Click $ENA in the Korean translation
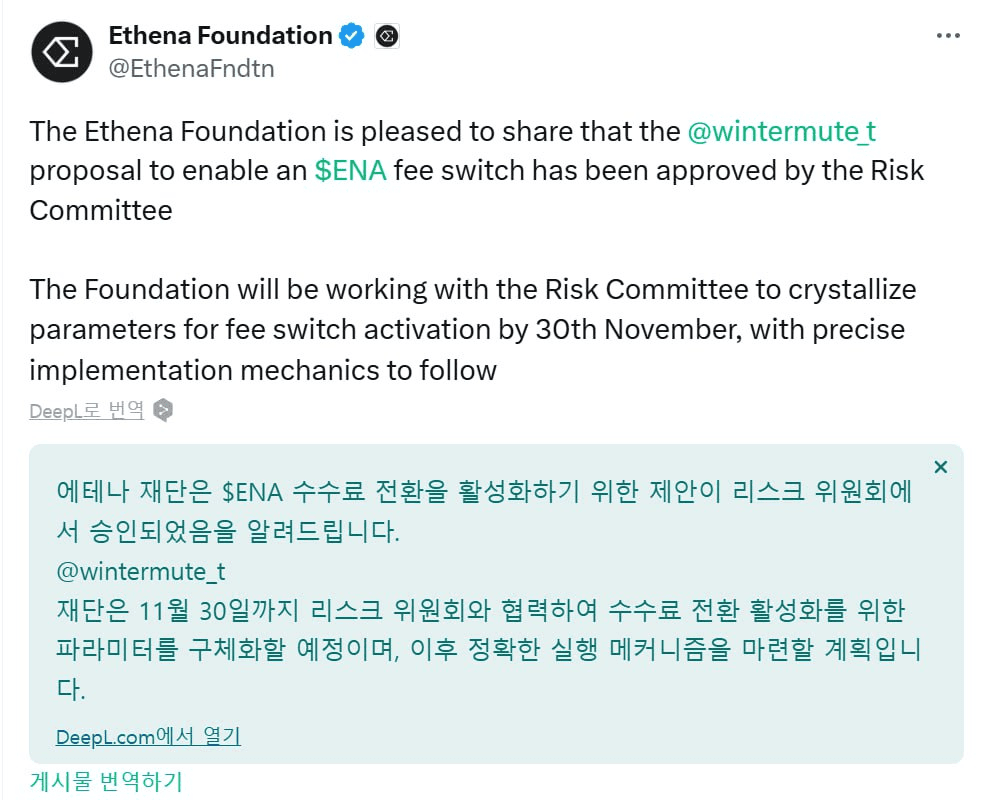Image resolution: width=984 pixels, height=800 pixels. tap(252, 492)
